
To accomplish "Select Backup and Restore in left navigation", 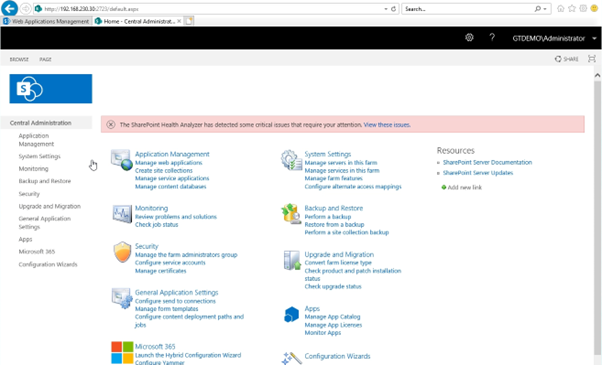I will (45, 181).
